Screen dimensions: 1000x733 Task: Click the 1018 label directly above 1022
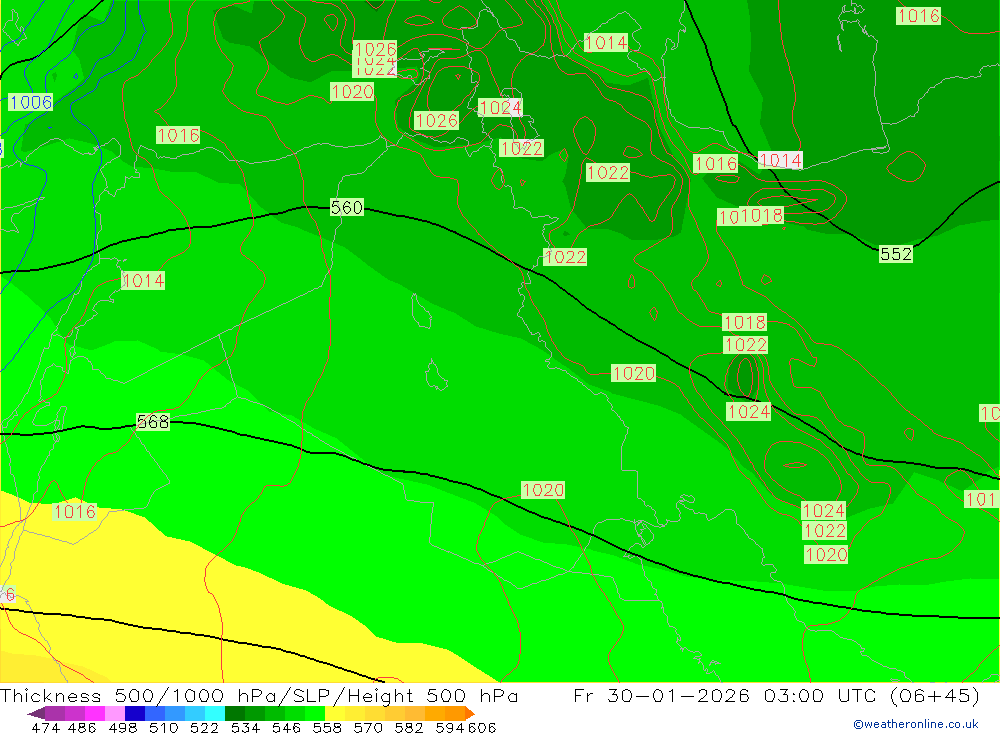(744, 322)
